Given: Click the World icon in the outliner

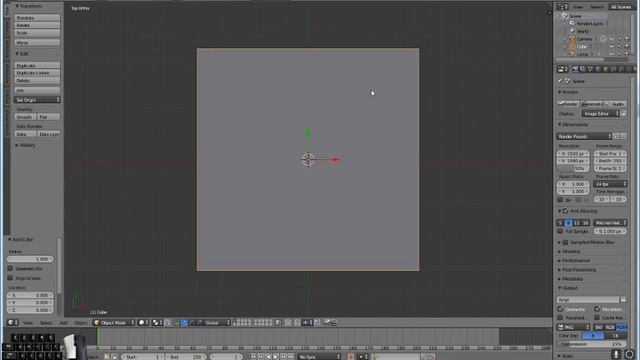Looking at the screenshot, I should point(572,31).
